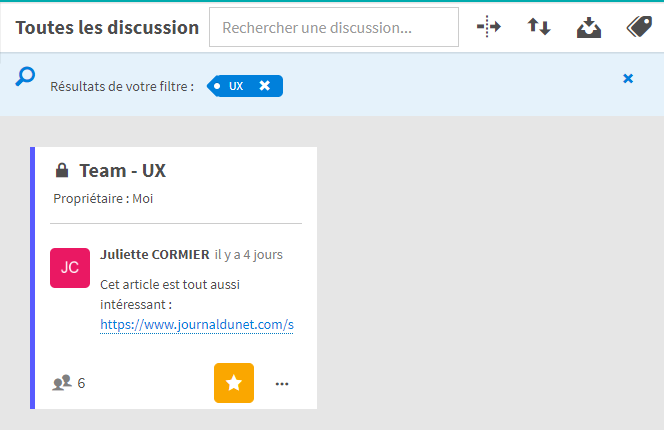This screenshot has width=664, height=430.
Task: Click the participants icon showing 6
Action: [62, 383]
